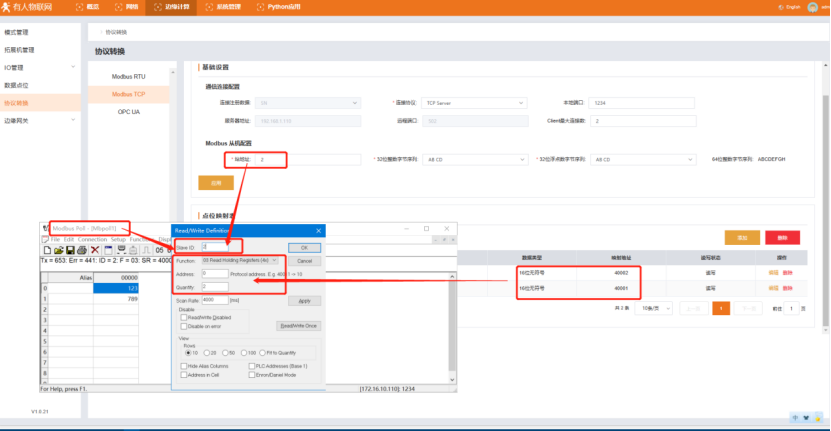Select the 20 rows radio button
Viewport: 831px width, 431px height.
[x=206, y=352]
